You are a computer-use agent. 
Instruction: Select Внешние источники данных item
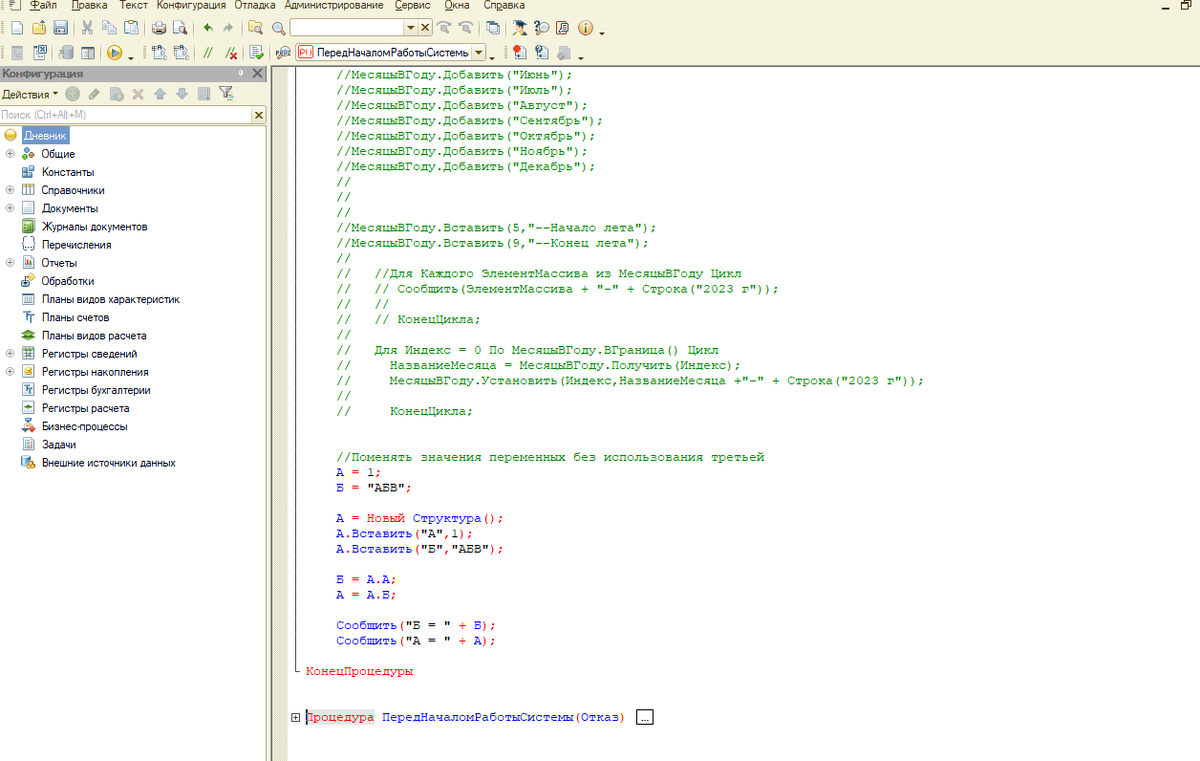[x=108, y=463]
